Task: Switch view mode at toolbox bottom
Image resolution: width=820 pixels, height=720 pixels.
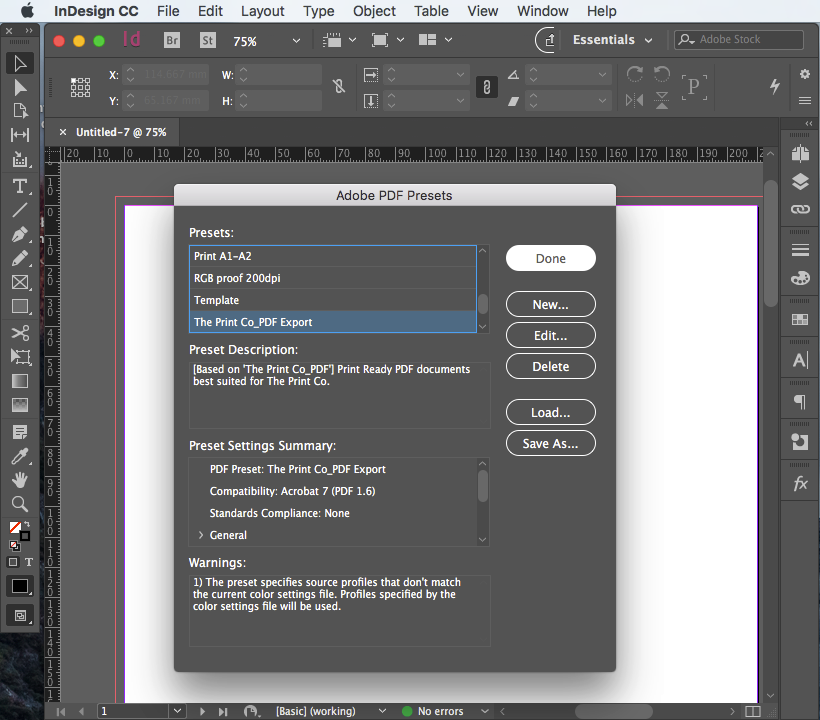Action: (20, 615)
